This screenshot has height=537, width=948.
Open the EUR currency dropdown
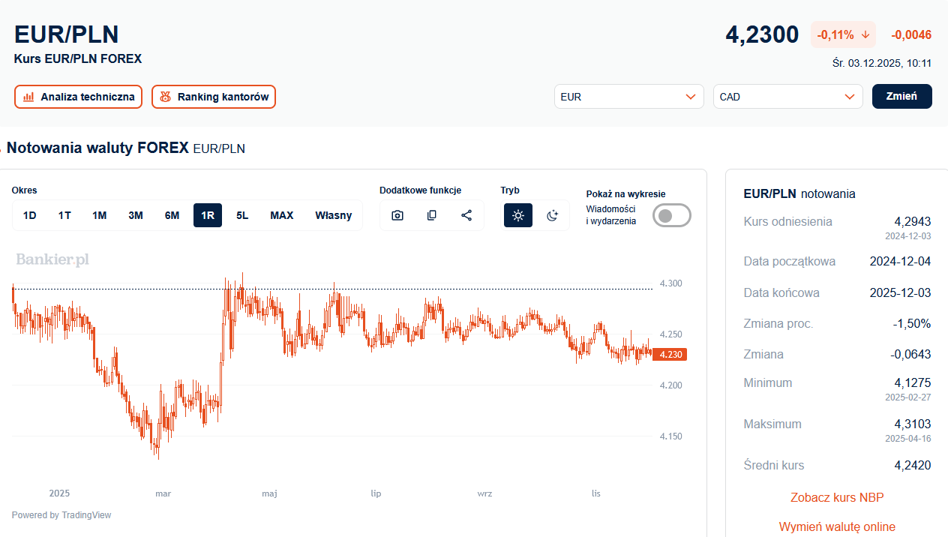pyautogui.click(x=629, y=97)
